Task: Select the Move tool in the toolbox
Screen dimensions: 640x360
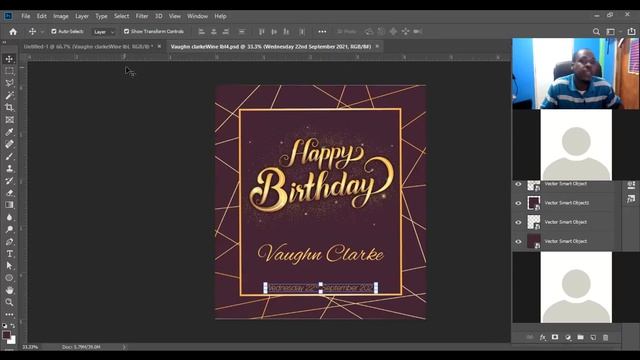Action: click(x=9, y=59)
